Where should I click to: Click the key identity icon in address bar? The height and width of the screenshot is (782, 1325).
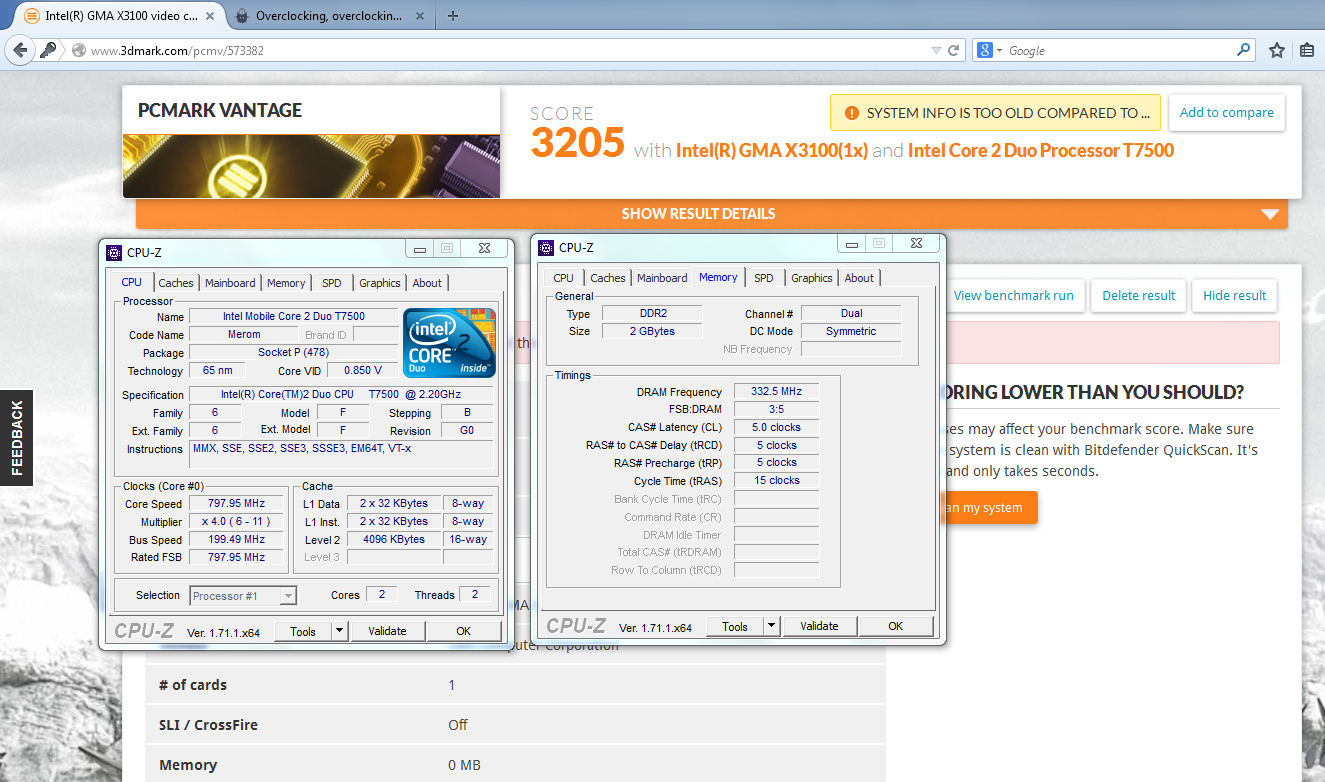(48, 50)
